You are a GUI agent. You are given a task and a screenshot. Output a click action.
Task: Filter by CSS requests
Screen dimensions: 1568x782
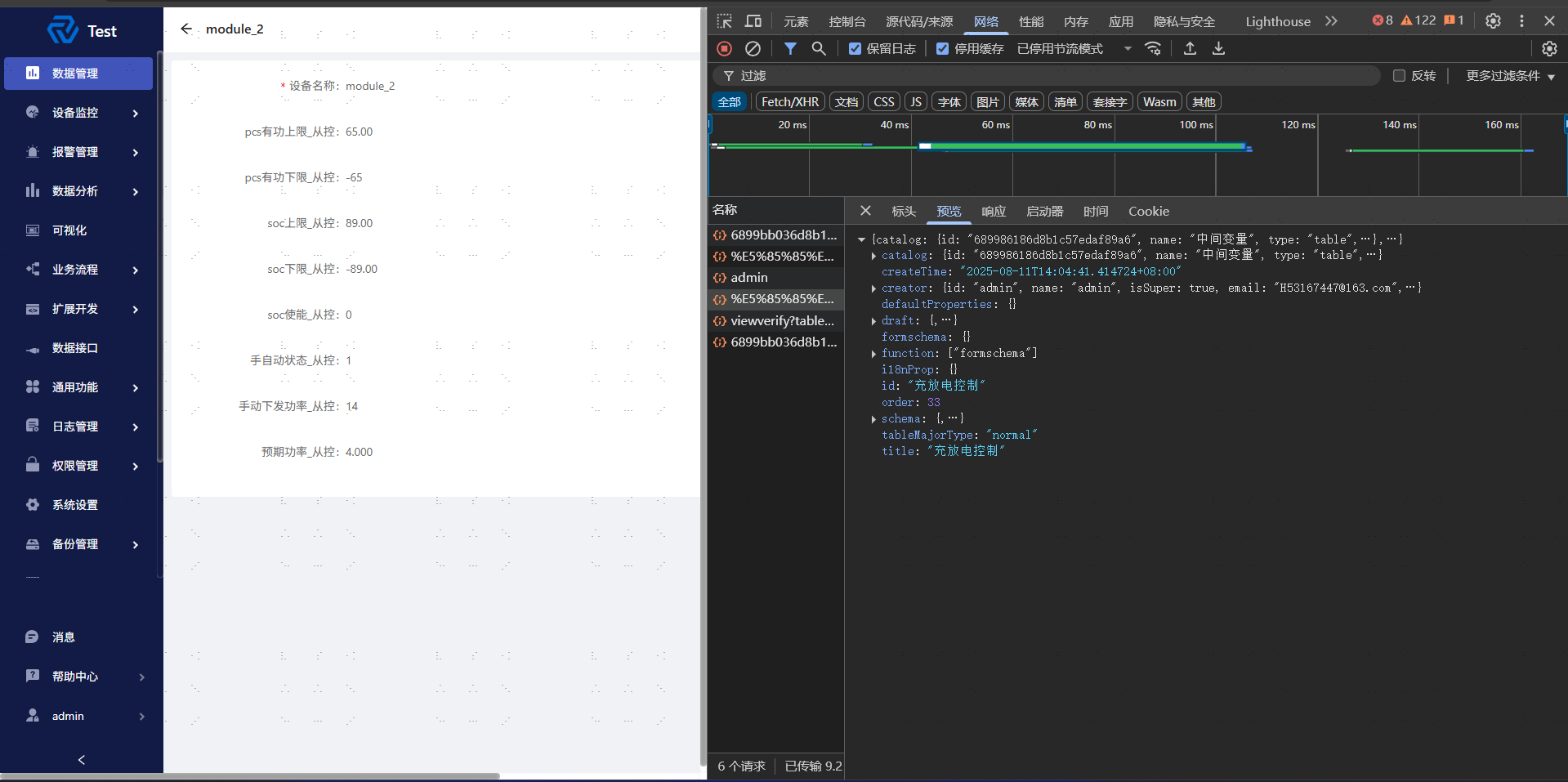coord(883,102)
